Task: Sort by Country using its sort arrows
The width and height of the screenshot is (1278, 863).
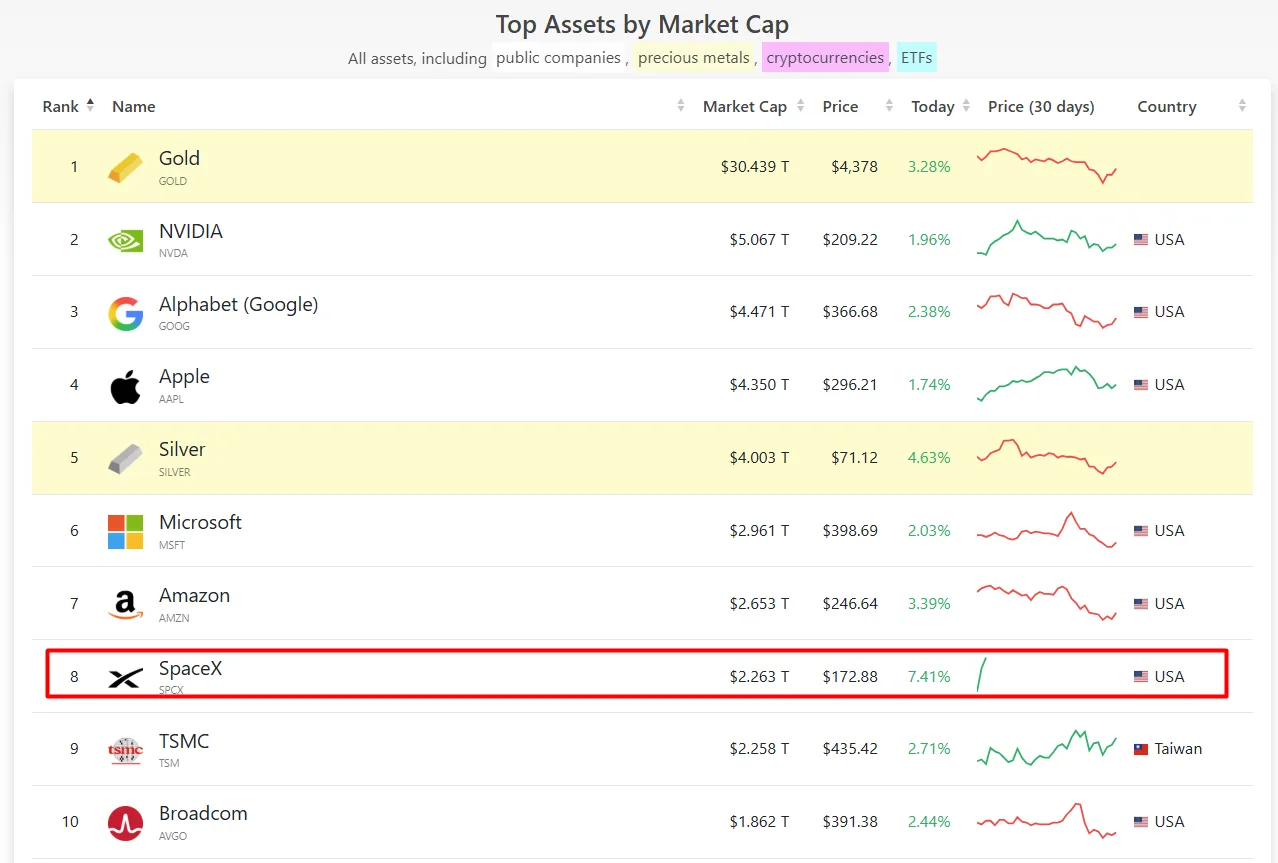Action: click(x=1242, y=106)
